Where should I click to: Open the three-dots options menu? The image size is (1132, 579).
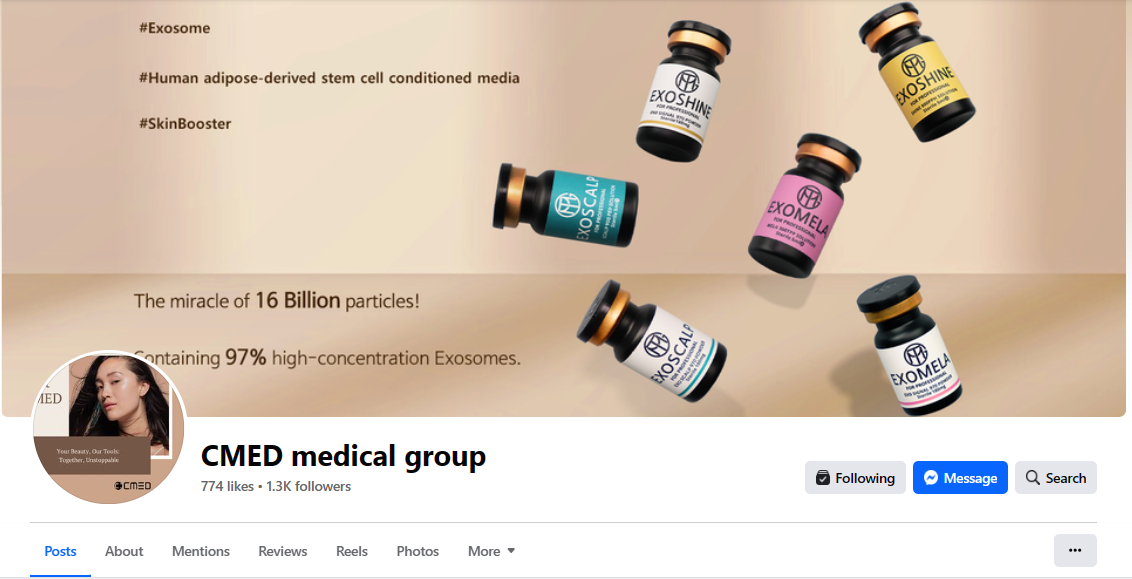tap(1075, 550)
